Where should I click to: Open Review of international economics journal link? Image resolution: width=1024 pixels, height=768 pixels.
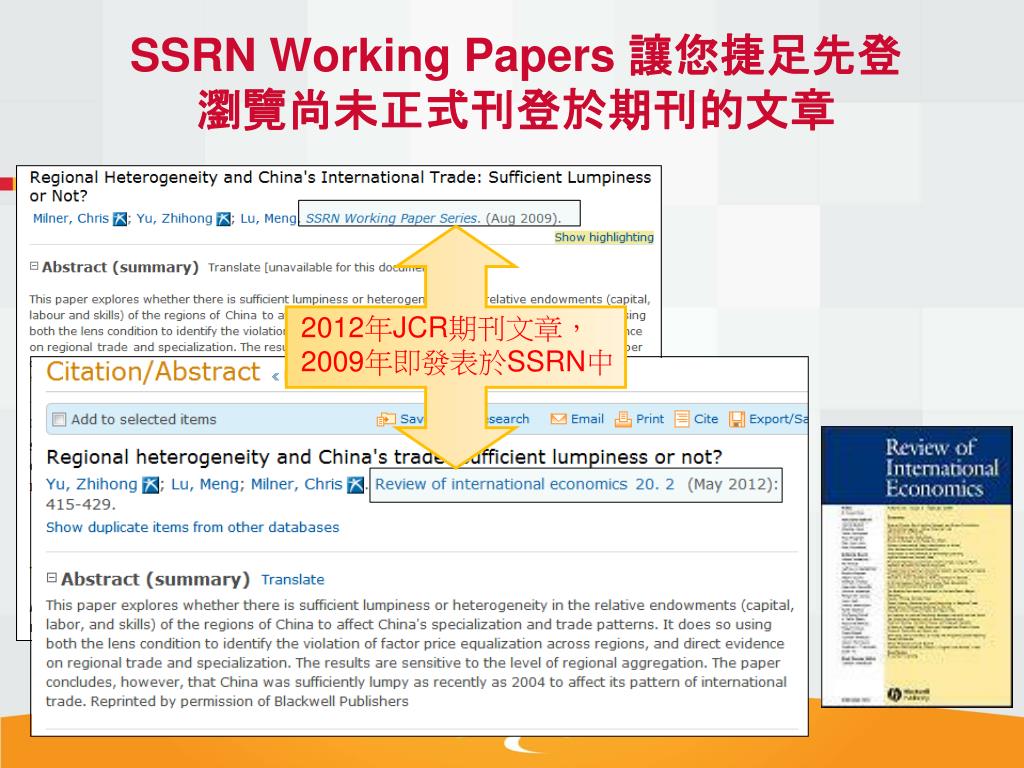click(501, 484)
